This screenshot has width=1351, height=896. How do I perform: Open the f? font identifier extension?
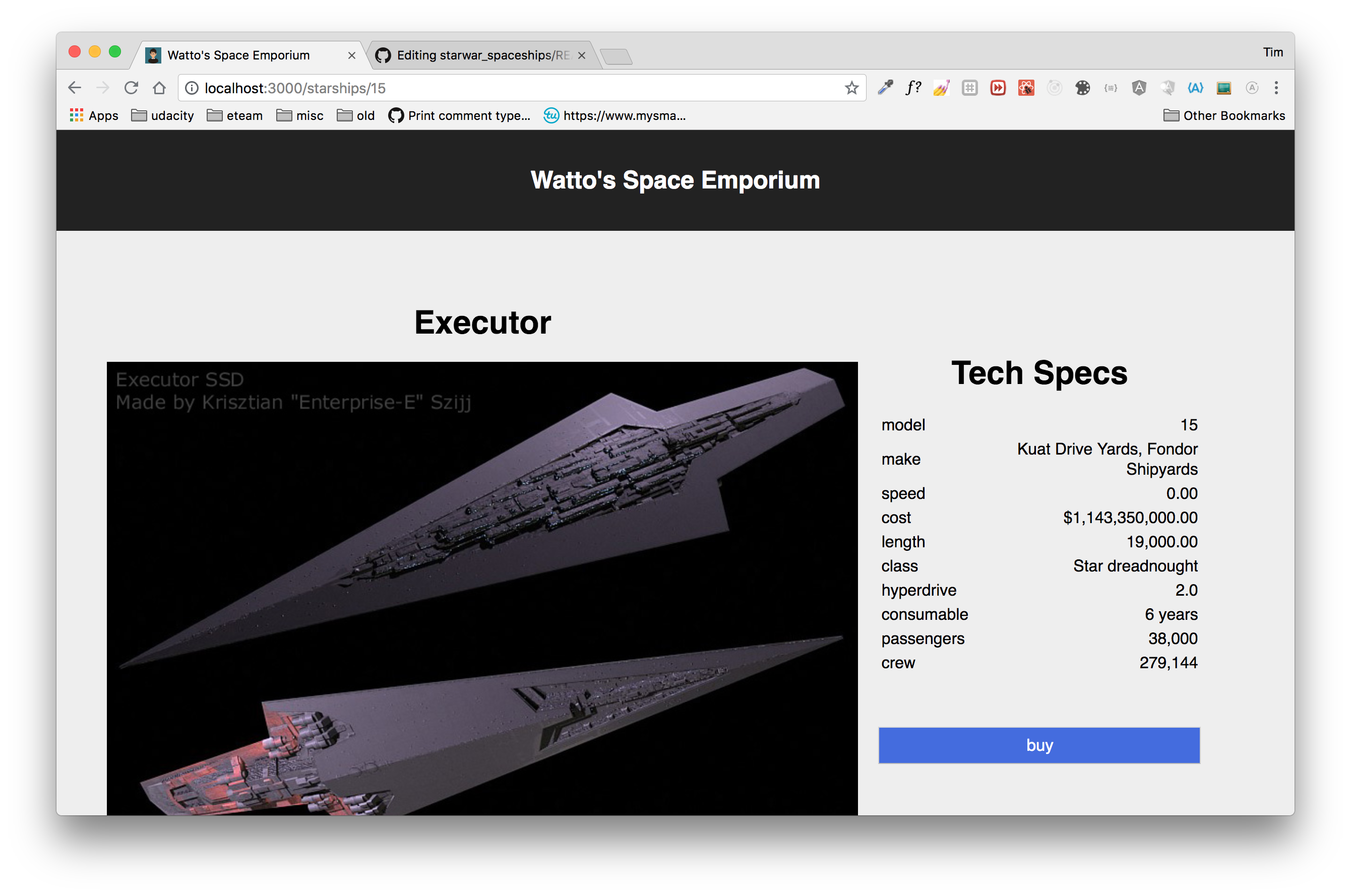click(913, 87)
